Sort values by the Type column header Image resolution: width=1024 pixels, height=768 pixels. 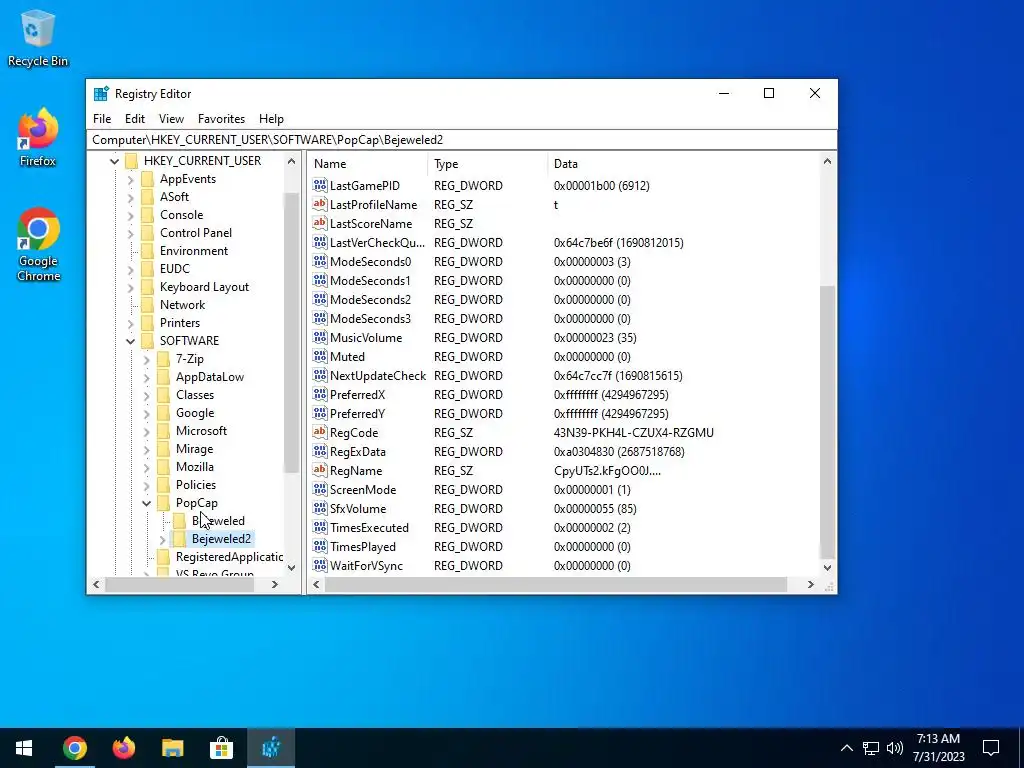click(x=488, y=164)
